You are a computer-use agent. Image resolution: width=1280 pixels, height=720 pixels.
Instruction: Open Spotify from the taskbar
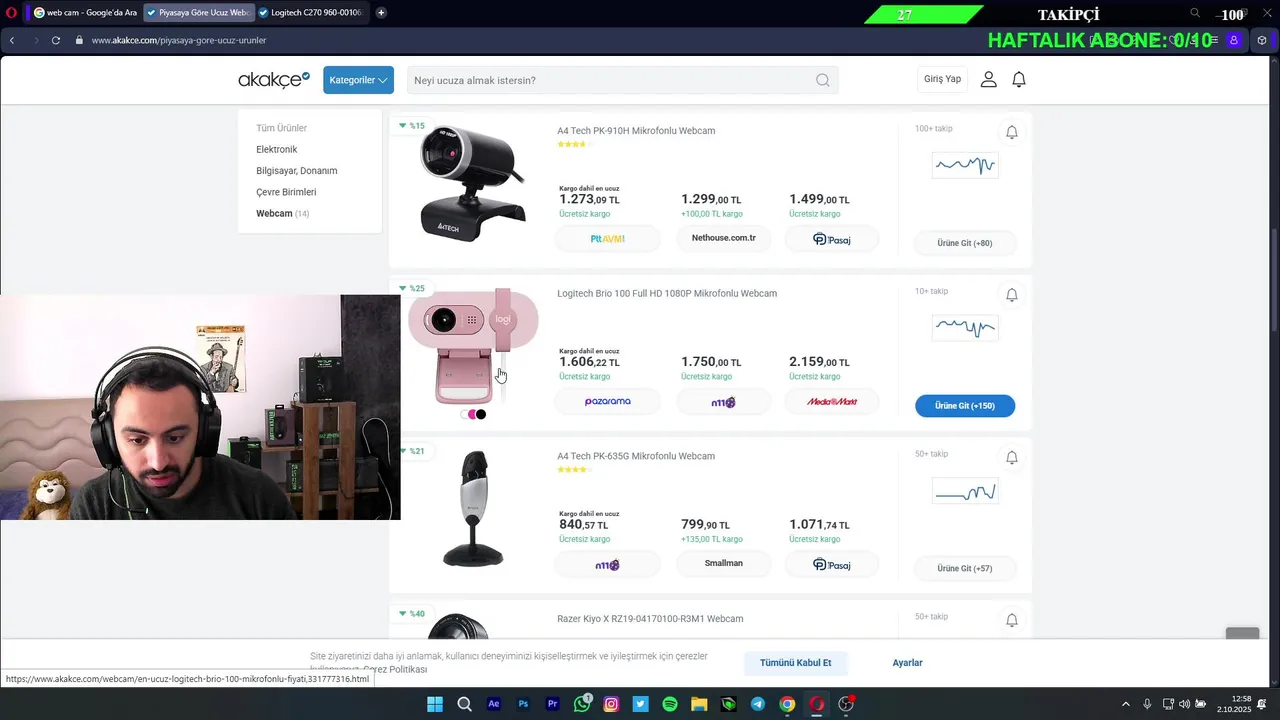pyautogui.click(x=670, y=704)
